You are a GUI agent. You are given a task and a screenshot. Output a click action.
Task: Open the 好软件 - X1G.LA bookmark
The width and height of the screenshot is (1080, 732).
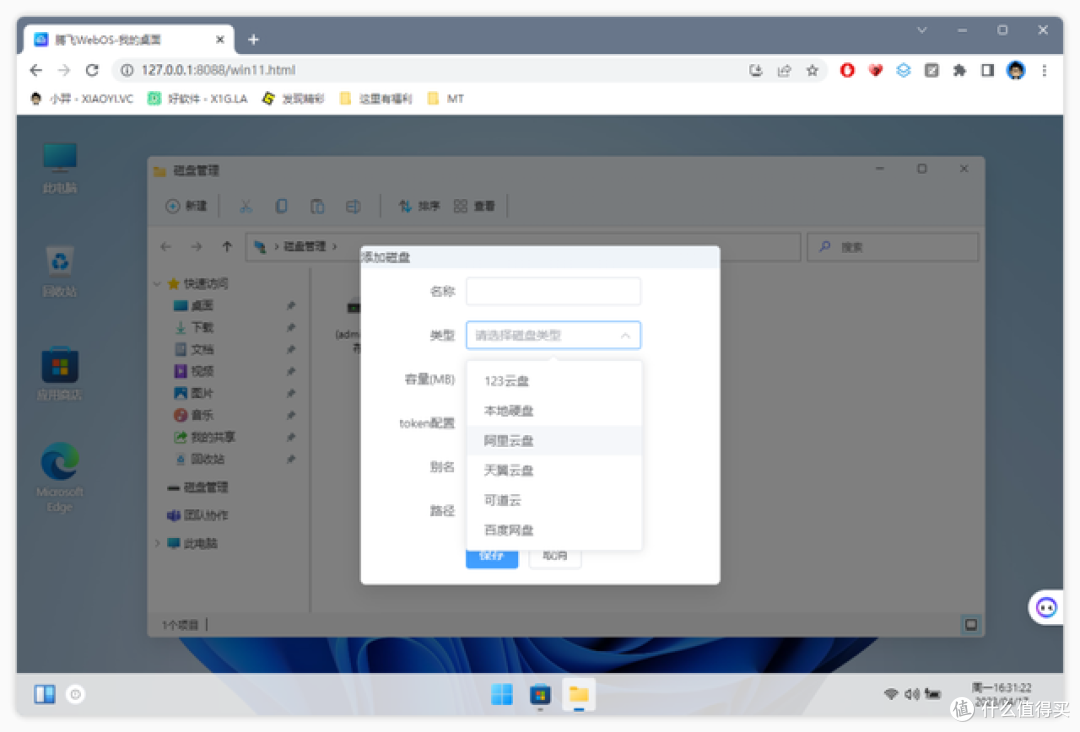pos(198,98)
